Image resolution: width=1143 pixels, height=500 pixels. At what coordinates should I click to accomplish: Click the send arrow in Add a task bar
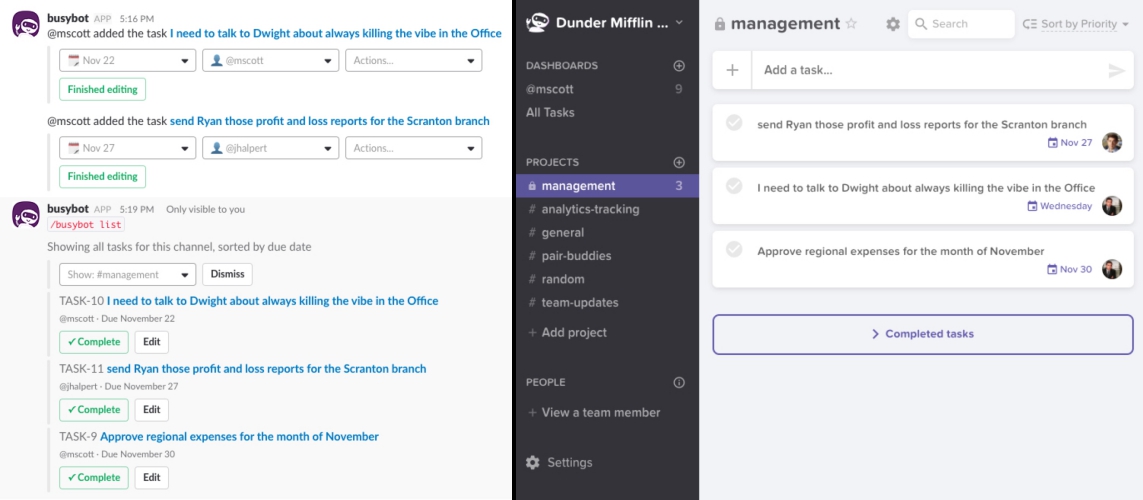pyautogui.click(x=1117, y=71)
